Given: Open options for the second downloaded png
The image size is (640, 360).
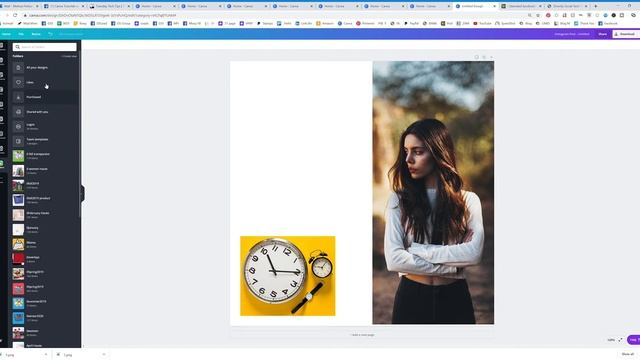Looking at the screenshot, I should click(104, 355).
